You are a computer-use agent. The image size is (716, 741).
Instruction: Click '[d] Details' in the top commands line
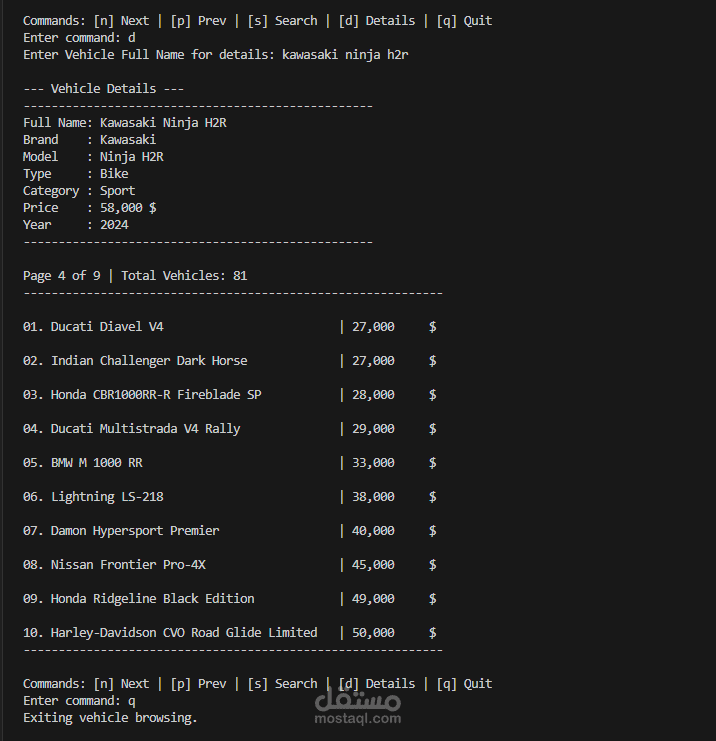click(377, 21)
